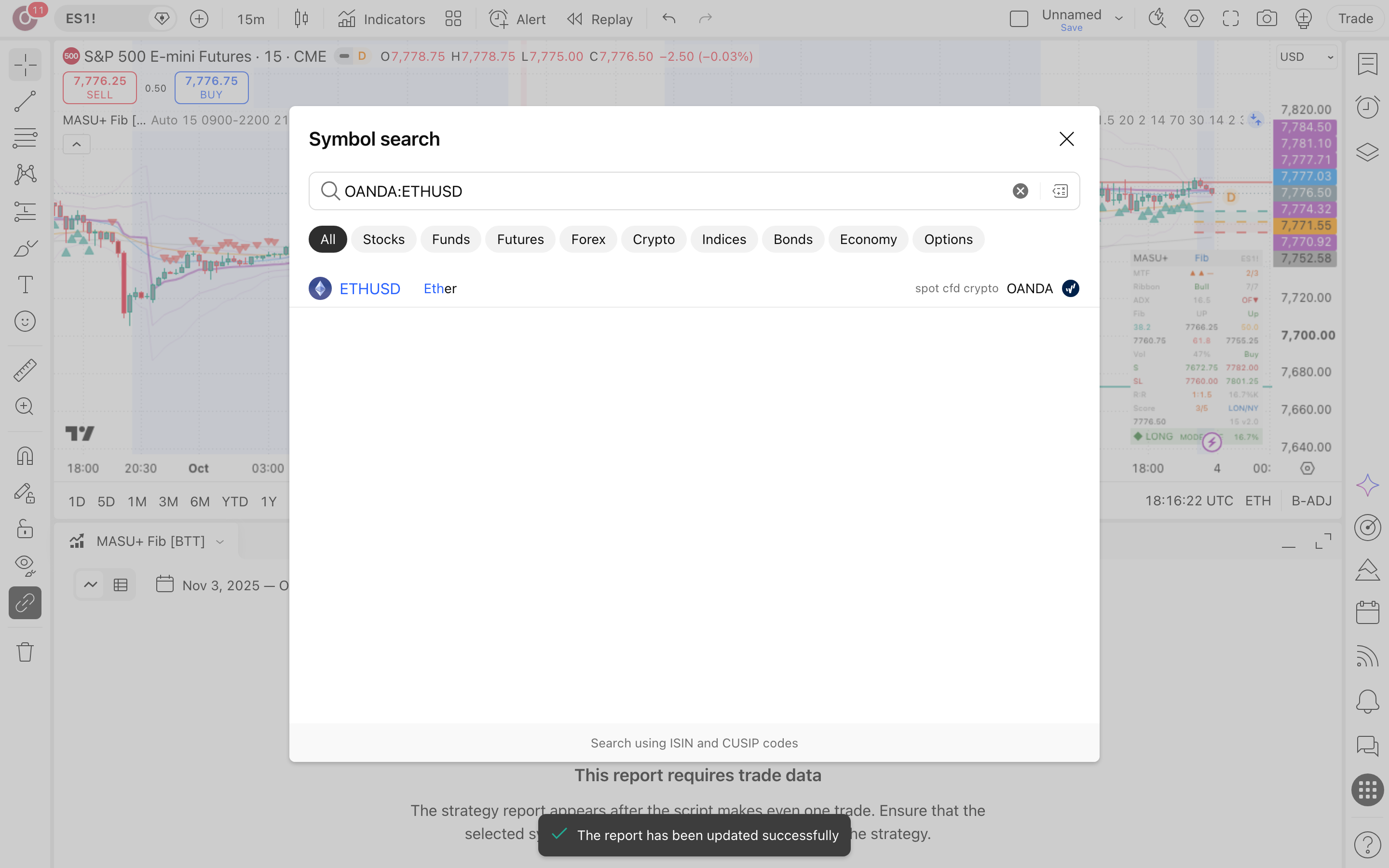Toggle magnet mode

click(25, 456)
